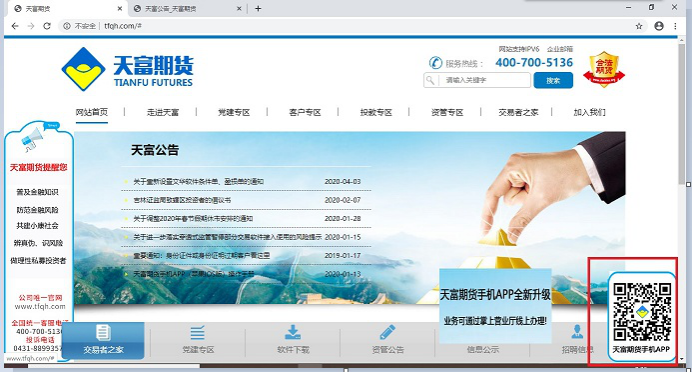Screen dimensions: 693x372
Task: Reload the page with the refresh icon
Action: pos(47,26)
